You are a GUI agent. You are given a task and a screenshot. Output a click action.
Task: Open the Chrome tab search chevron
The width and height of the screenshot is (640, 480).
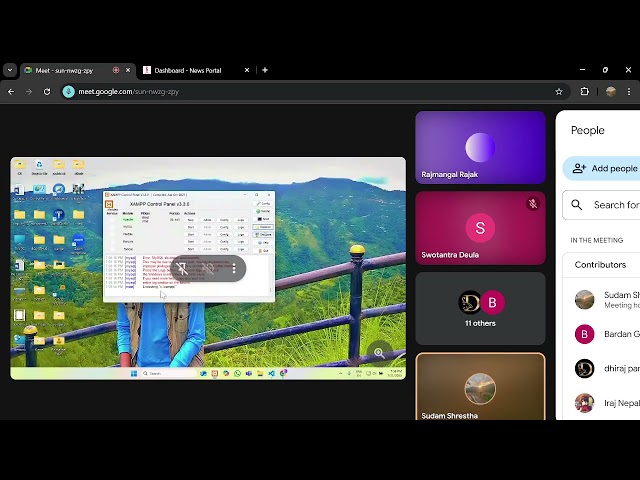point(10,70)
